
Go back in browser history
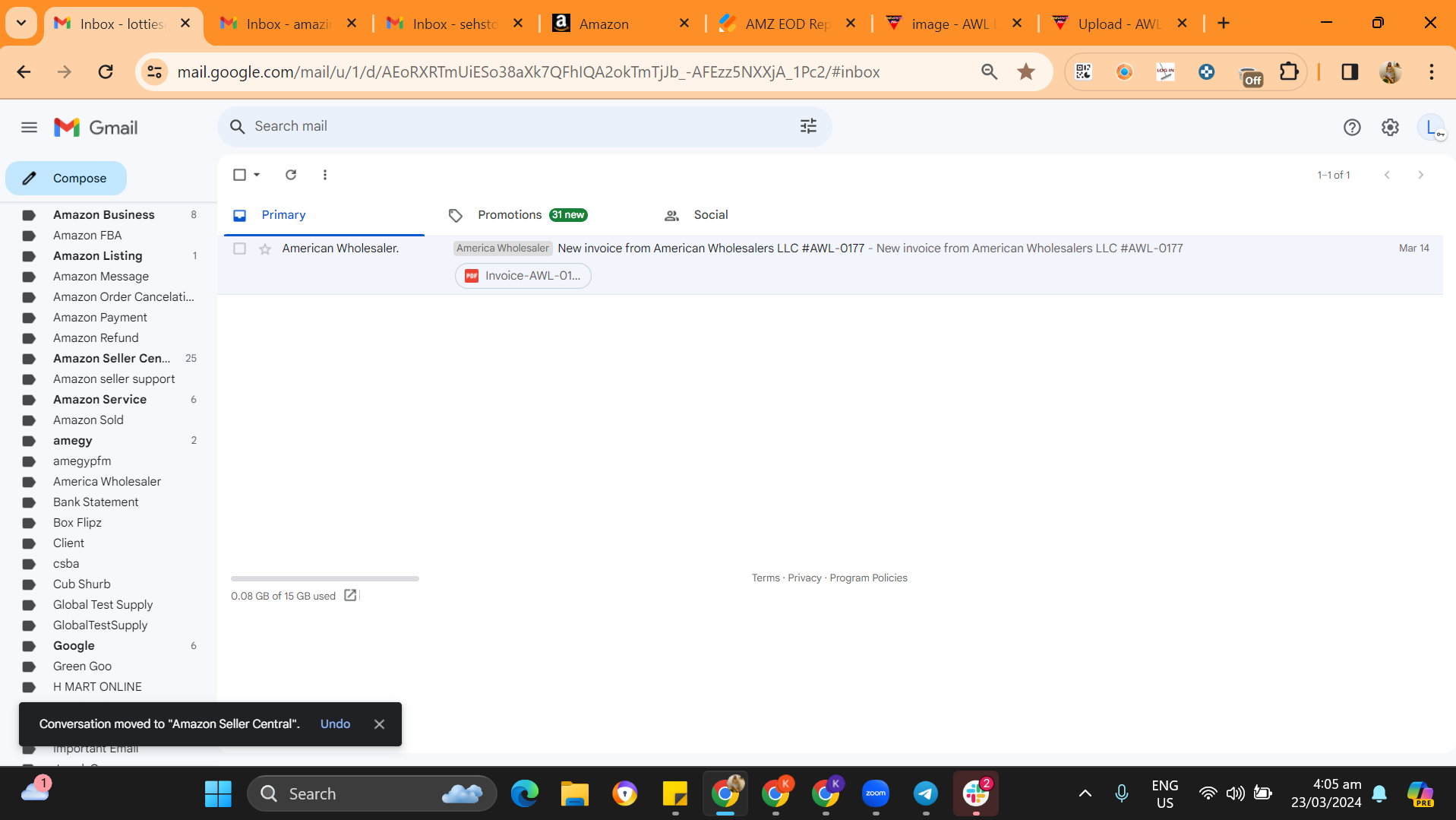point(24,72)
